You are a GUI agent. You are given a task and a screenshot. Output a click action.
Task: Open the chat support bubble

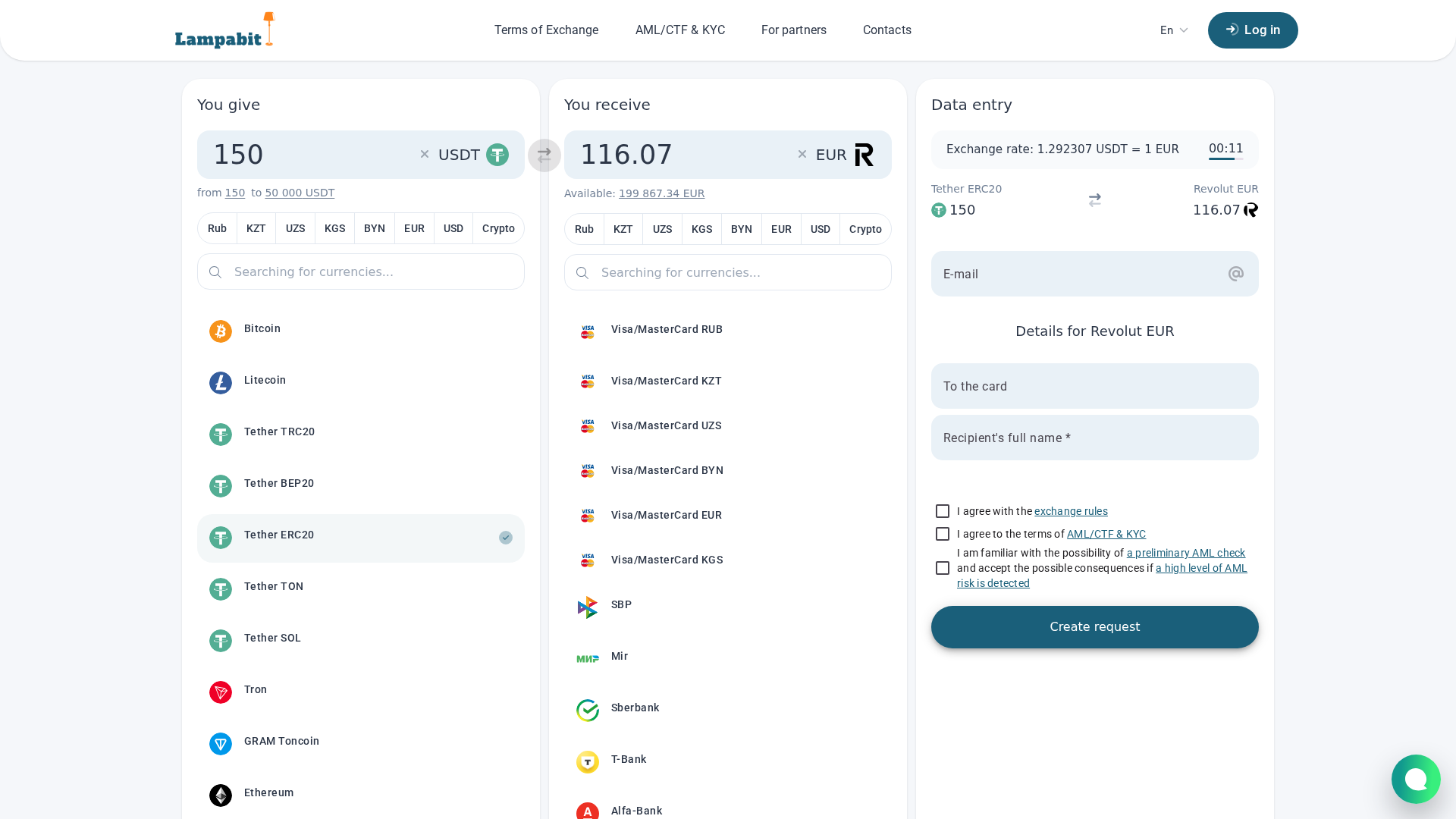tap(1416, 779)
